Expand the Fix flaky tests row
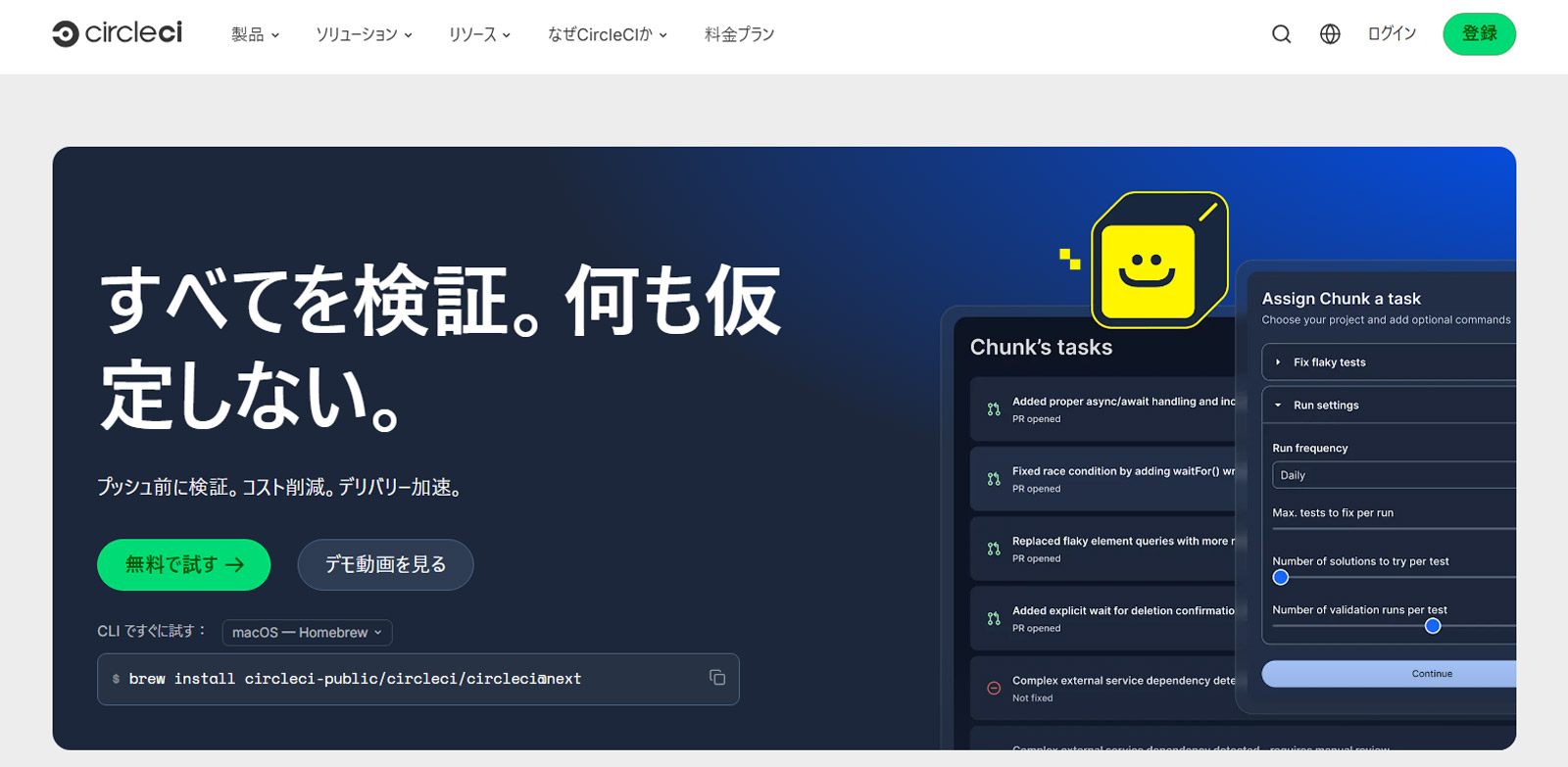Image resolution: width=1568 pixels, height=767 pixels. (x=1389, y=361)
